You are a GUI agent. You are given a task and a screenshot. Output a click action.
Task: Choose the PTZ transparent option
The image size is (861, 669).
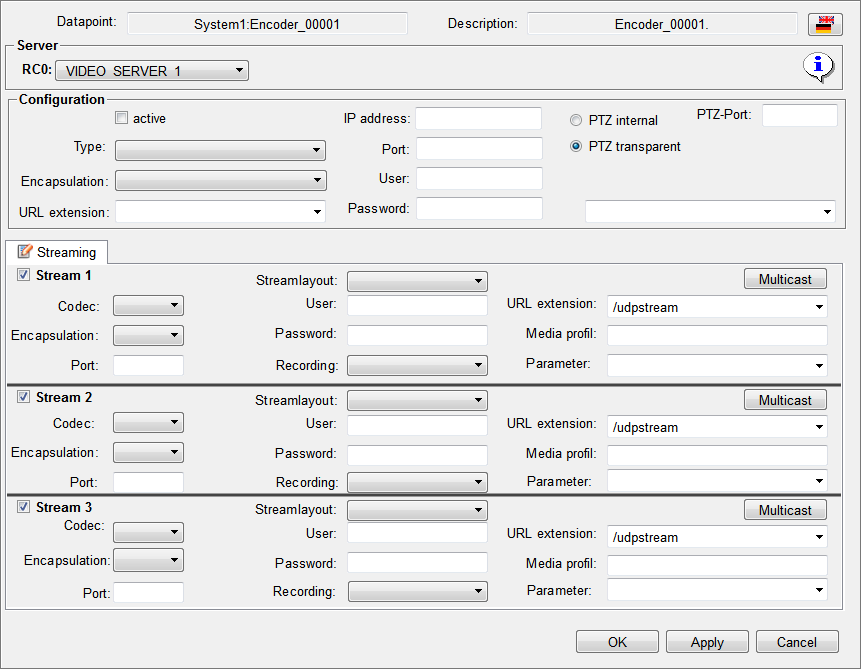[x=575, y=146]
